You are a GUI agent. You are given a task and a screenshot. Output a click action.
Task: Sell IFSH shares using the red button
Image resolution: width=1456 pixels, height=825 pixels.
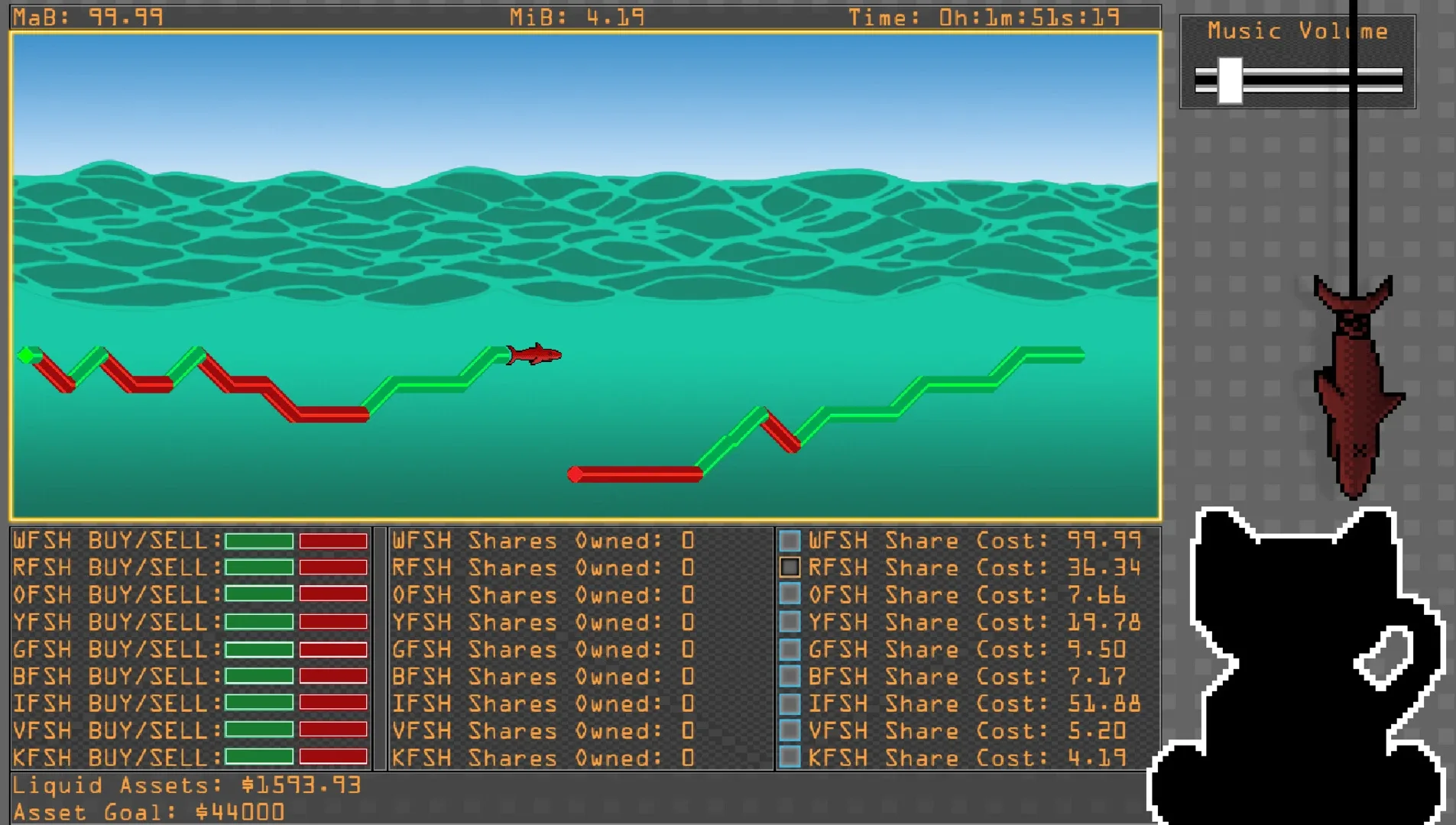333,703
